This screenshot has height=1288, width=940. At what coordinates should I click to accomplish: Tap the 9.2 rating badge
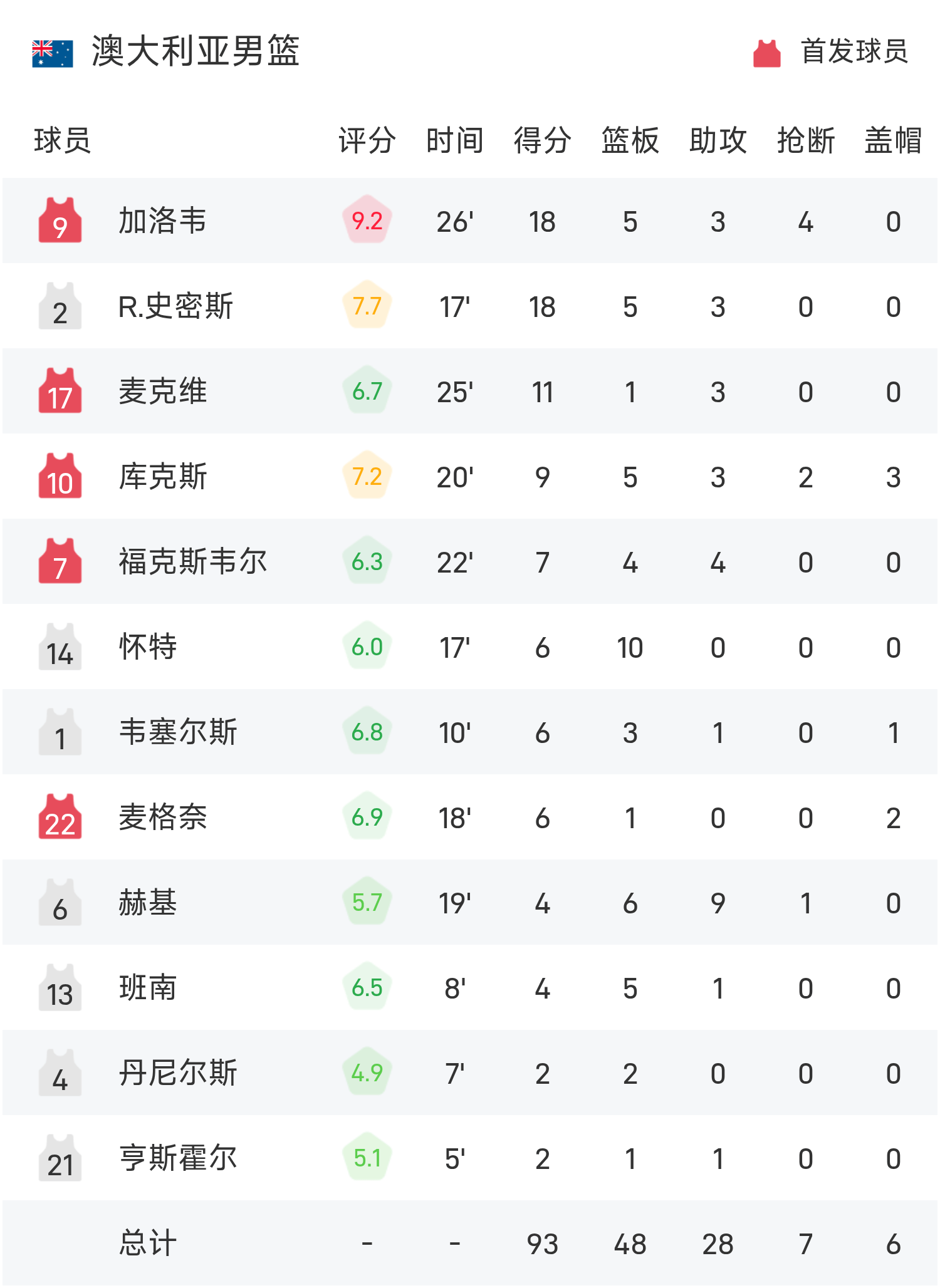tap(367, 221)
